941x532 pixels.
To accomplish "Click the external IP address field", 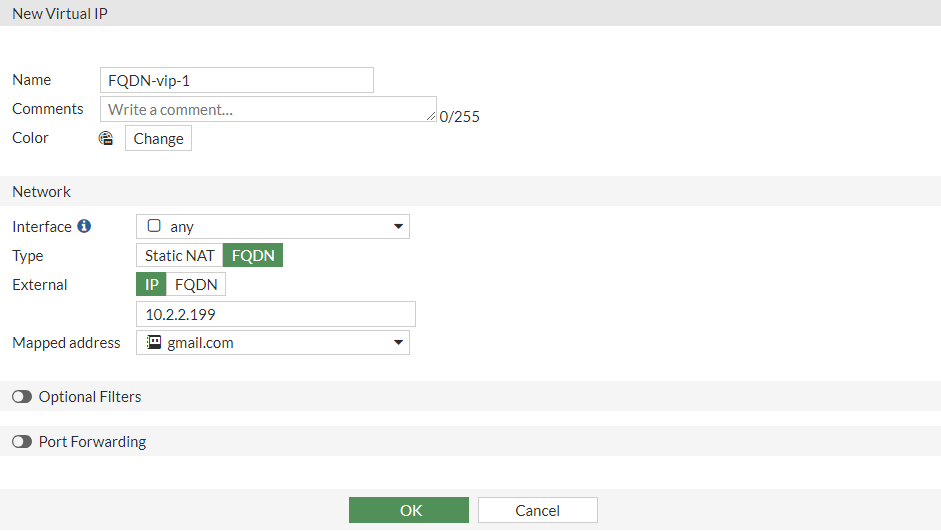I will (275, 314).
